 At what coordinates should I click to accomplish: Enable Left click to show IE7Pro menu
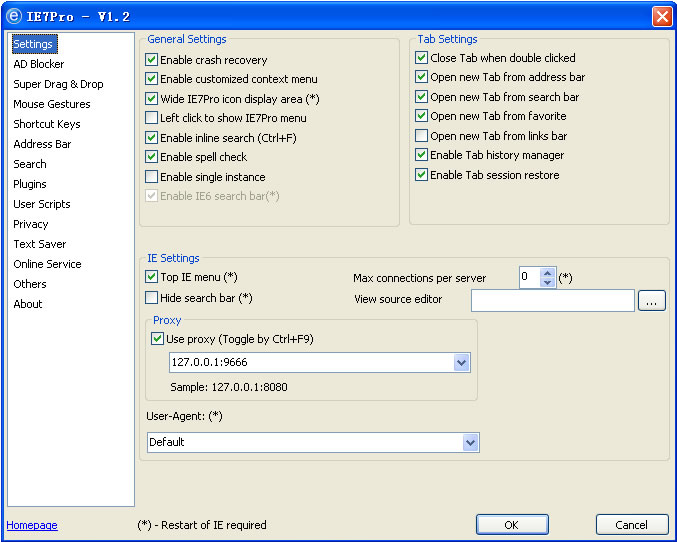pyautogui.click(x=151, y=117)
